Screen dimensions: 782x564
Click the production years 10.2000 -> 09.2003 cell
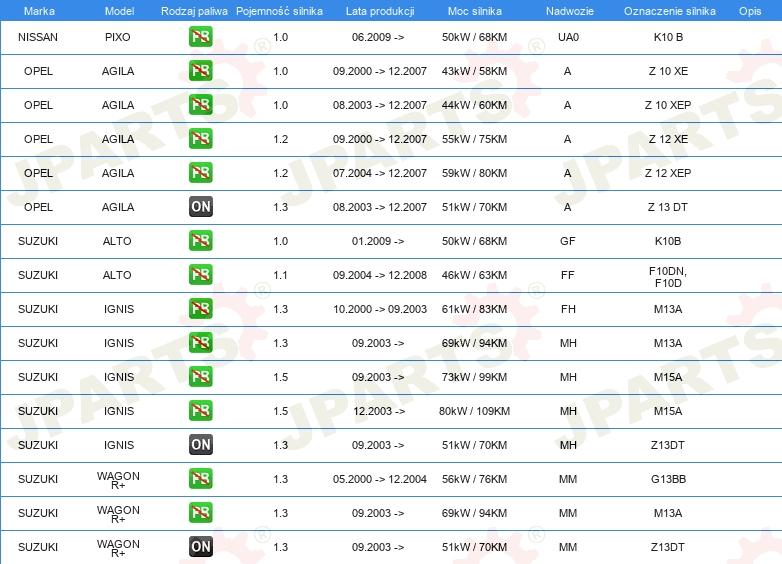[380, 309]
